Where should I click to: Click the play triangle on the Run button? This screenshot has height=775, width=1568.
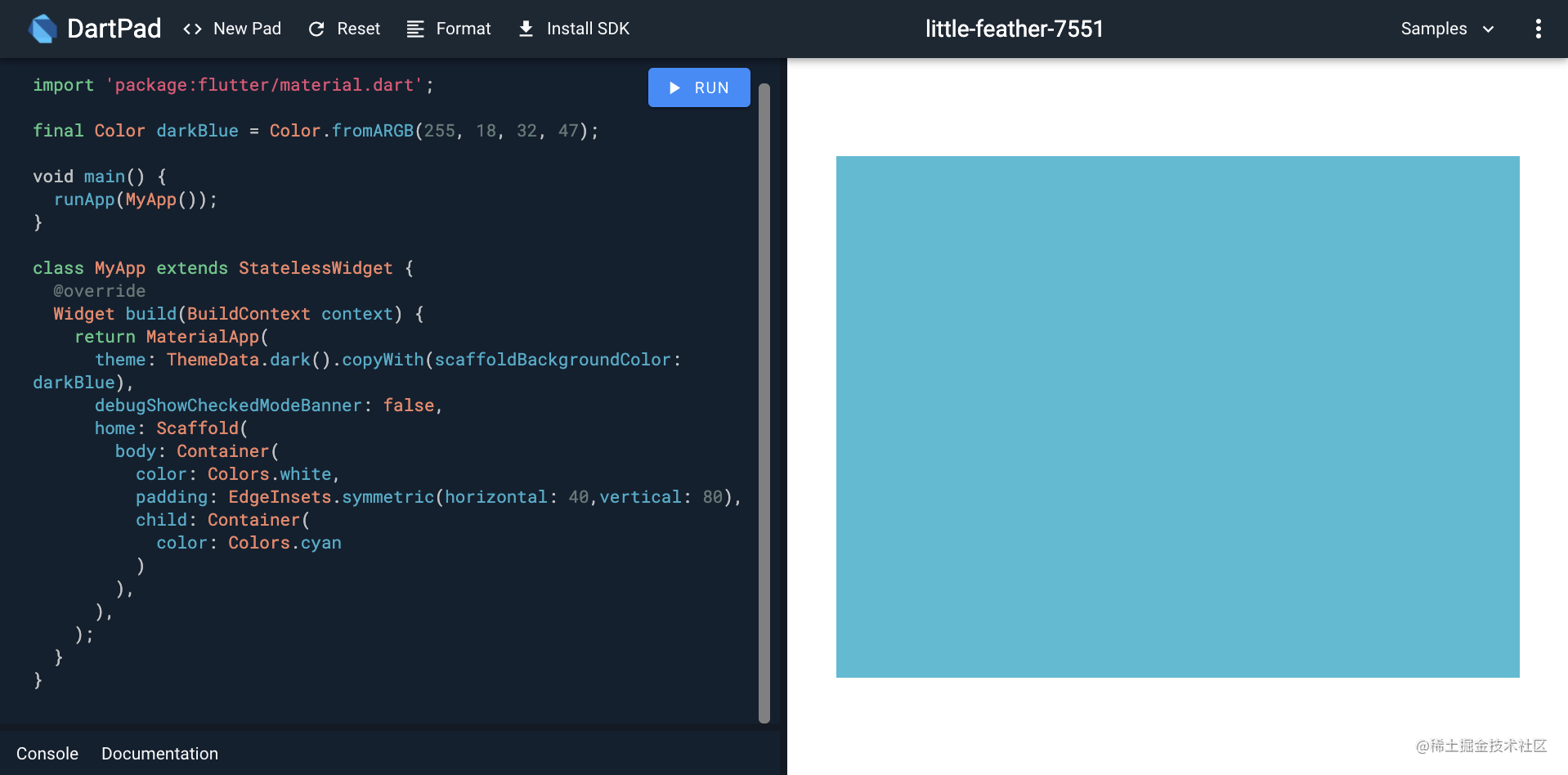coord(674,87)
